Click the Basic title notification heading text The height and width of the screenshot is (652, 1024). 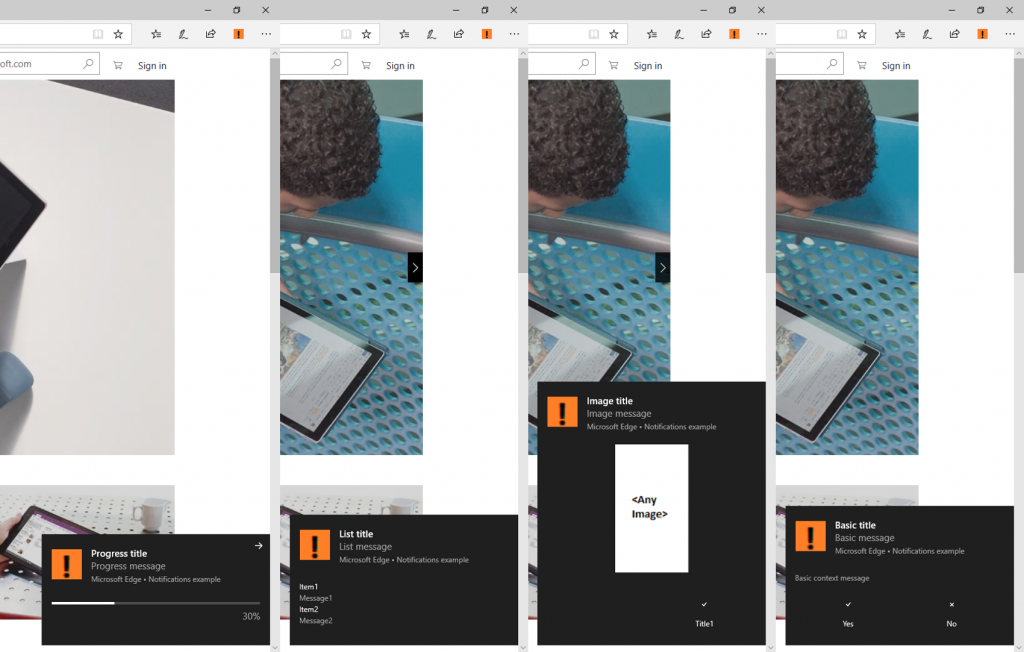click(x=855, y=525)
